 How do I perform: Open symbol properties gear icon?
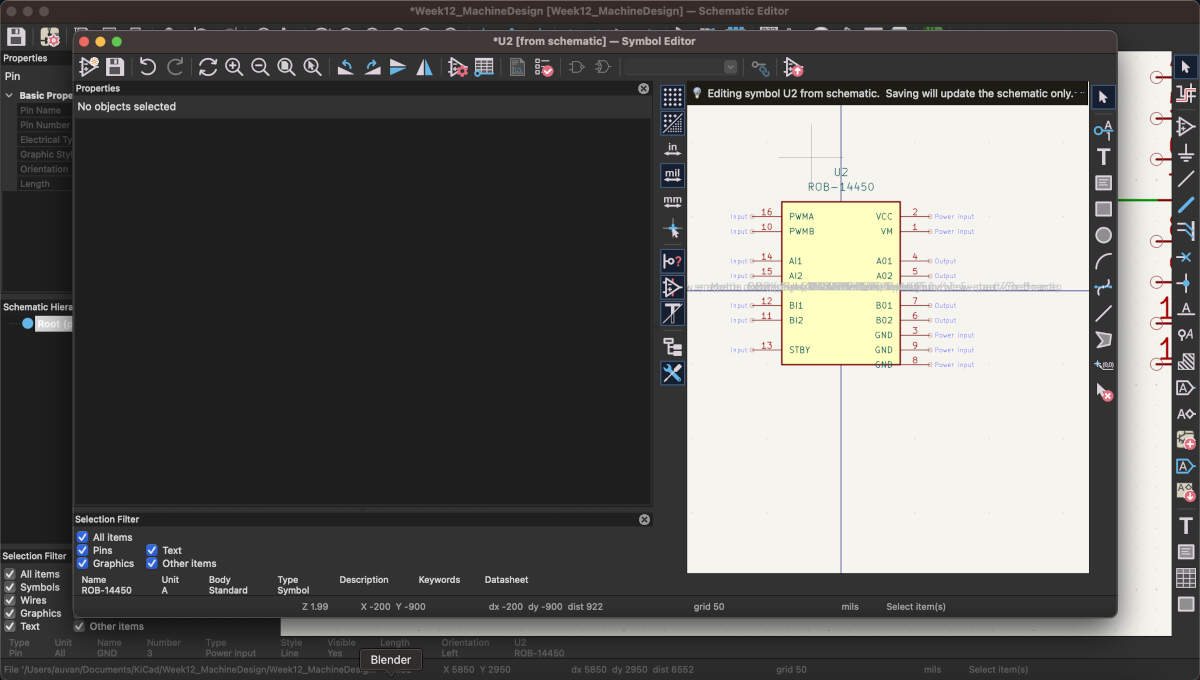coord(458,67)
